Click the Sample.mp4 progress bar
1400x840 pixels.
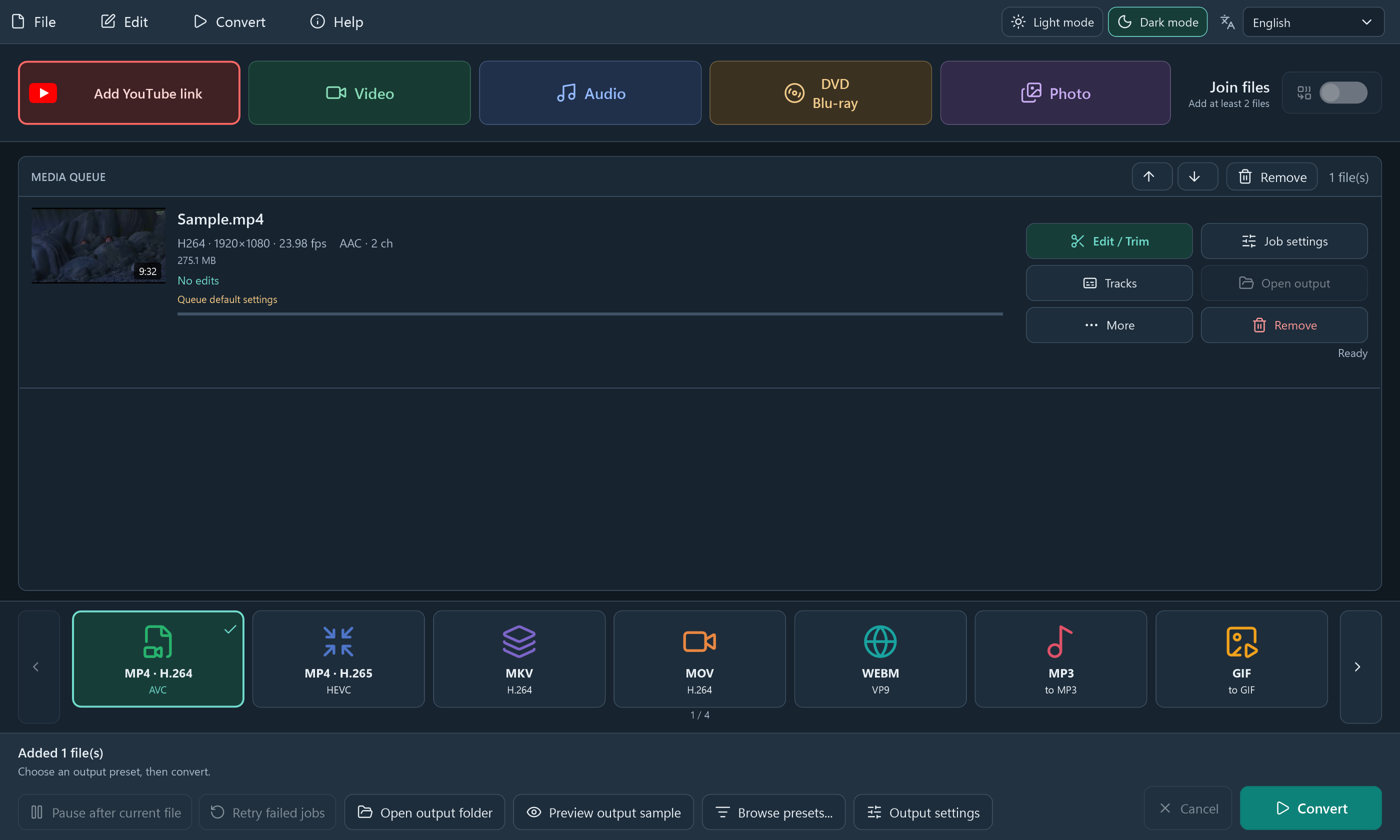[x=589, y=313]
